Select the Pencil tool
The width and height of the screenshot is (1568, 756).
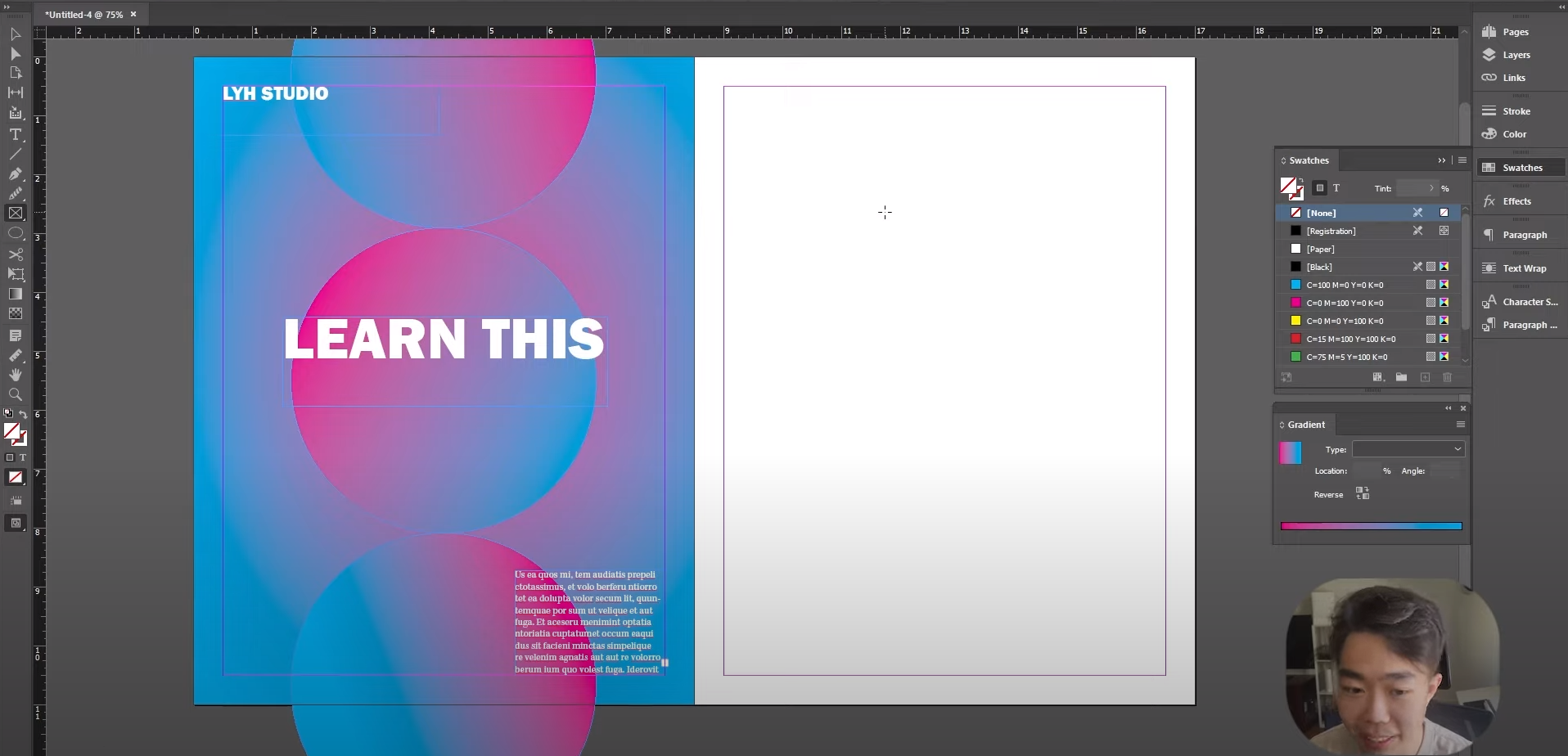16,194
